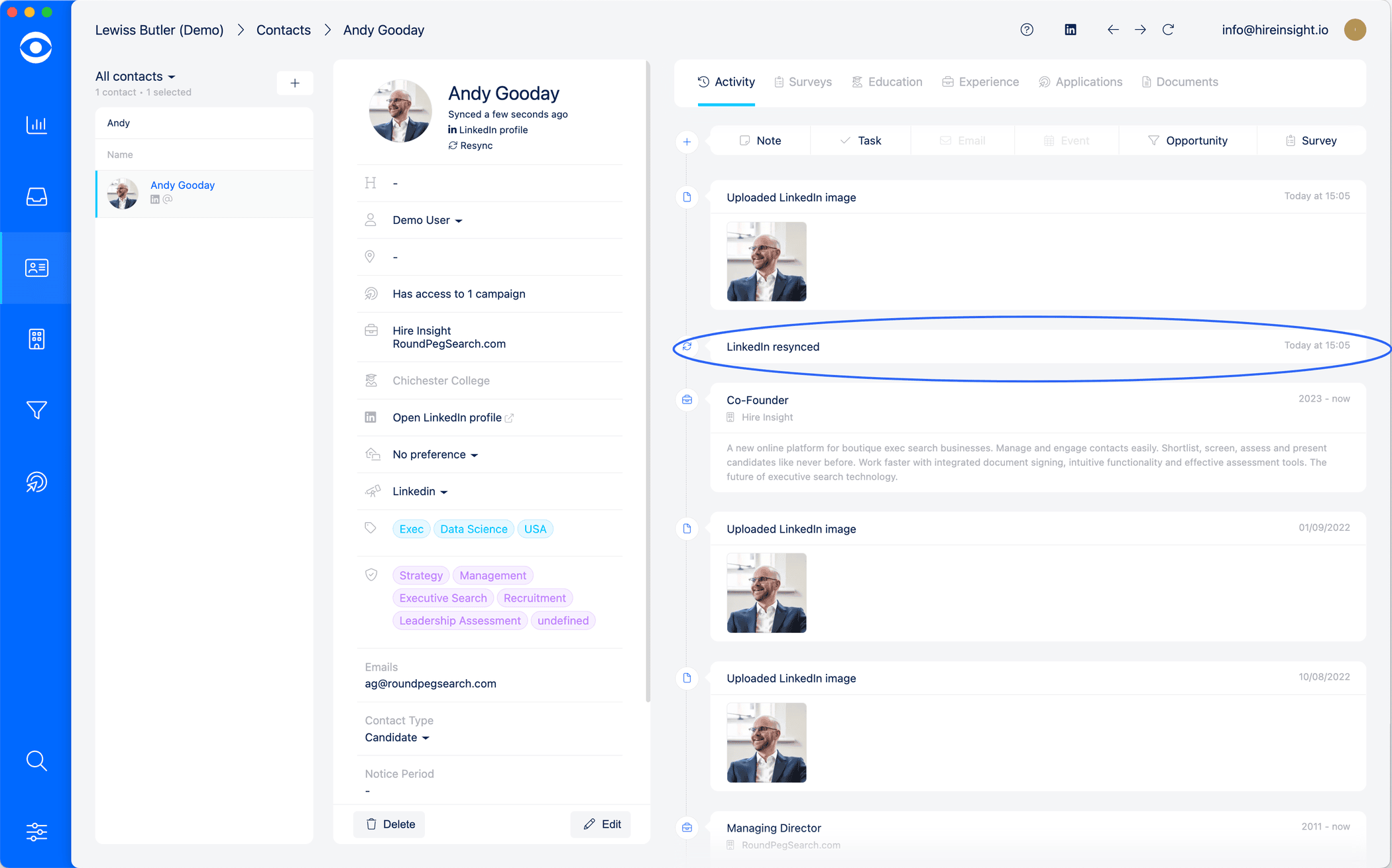This screenshot has width=1392, height=868.
Task: Click the refresh icon in top bar
Action: pos(1168,30)
